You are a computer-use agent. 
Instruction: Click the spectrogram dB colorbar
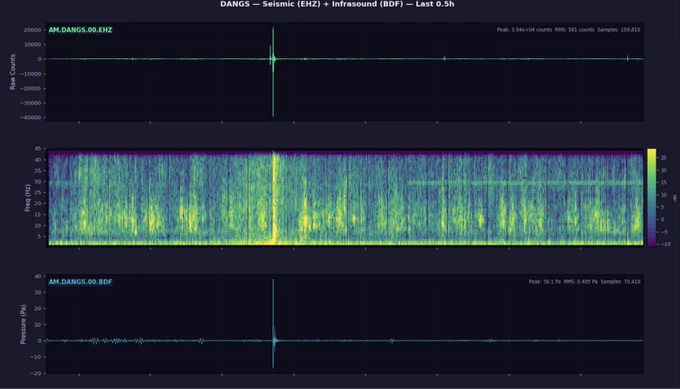tap(651, 198)
